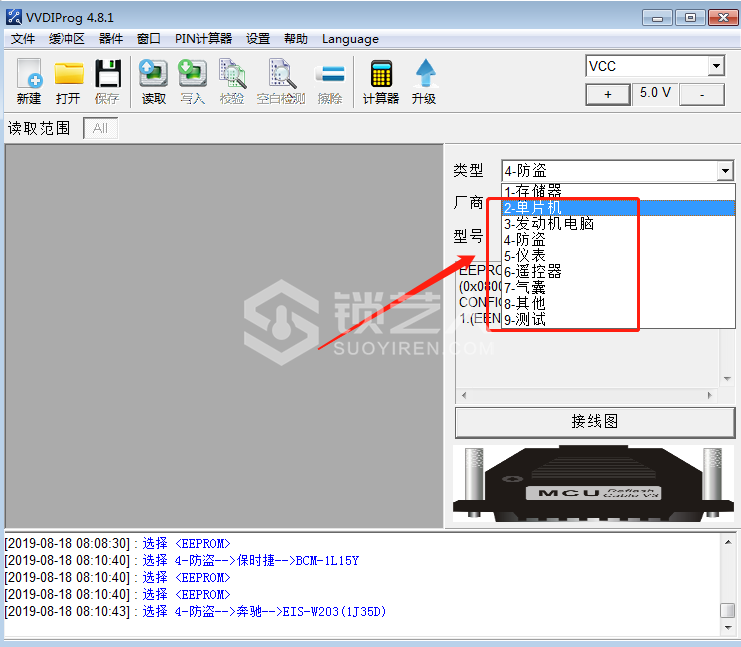
Task: Click info box vertical scroll down arrow
Action: [x=727, y=379]
